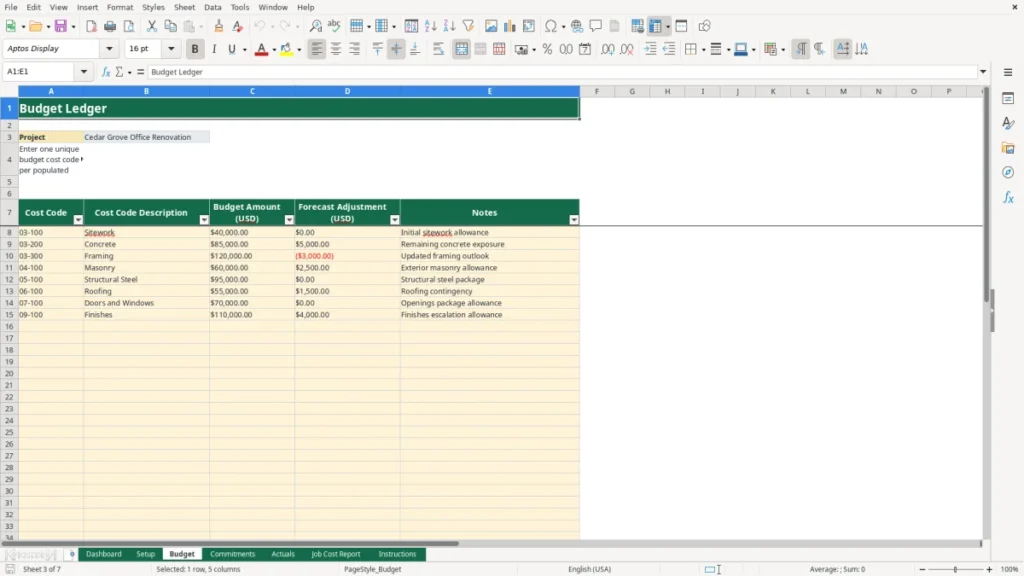The height and width of the screenshot is (576, 1024).
Task: Toggle Italic formatting
Action: pyautogui.click(x=214, y=49)
